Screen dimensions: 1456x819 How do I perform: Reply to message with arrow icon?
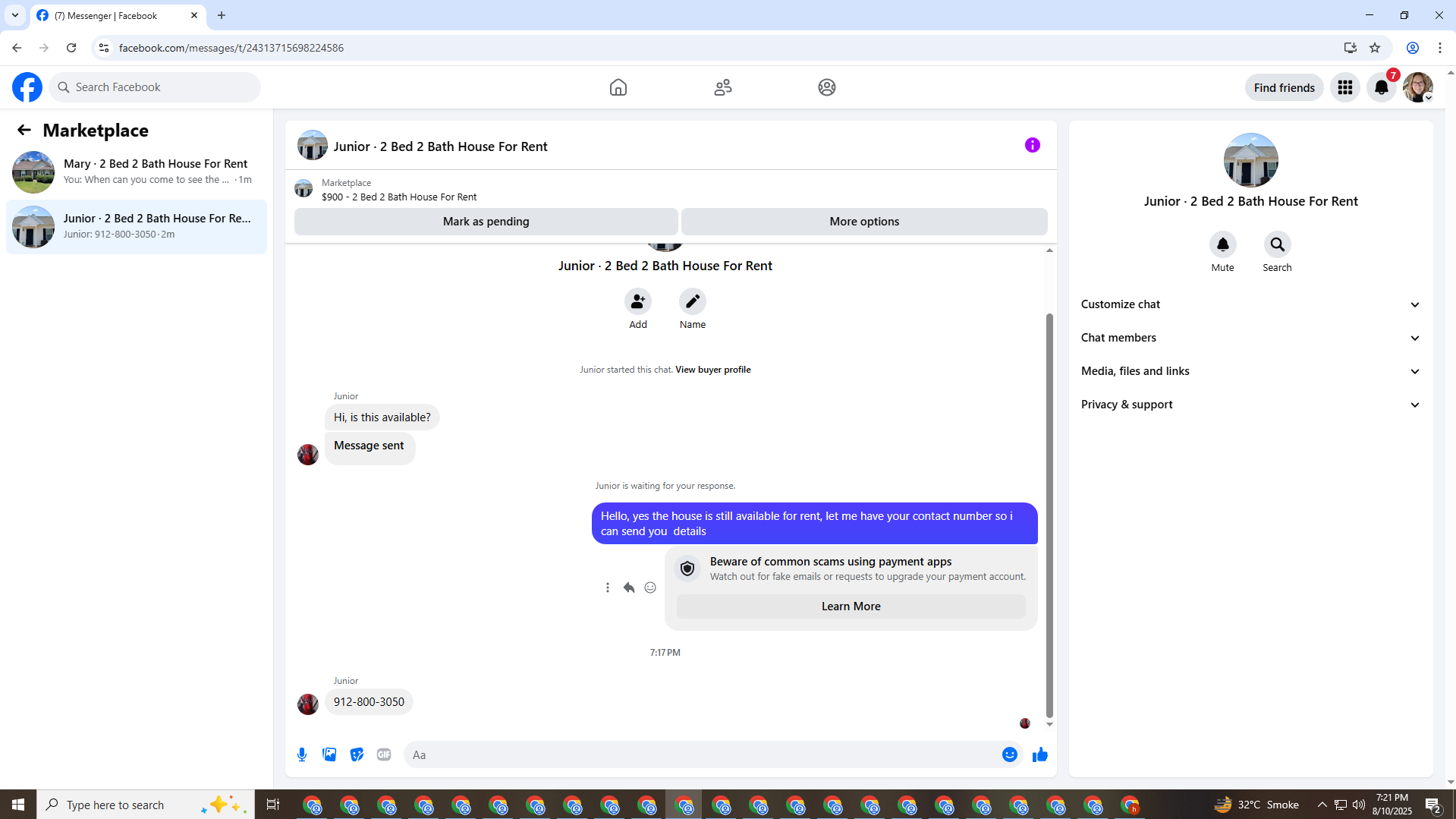click(629, 587)
